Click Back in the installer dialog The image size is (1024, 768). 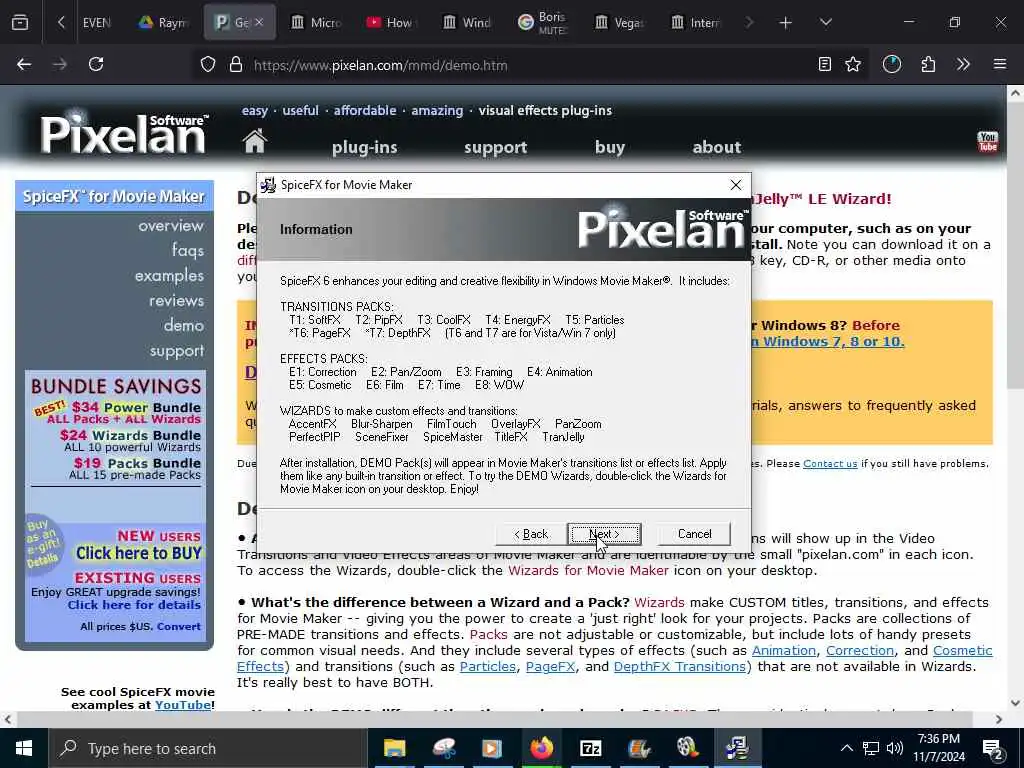pos(531,534)
